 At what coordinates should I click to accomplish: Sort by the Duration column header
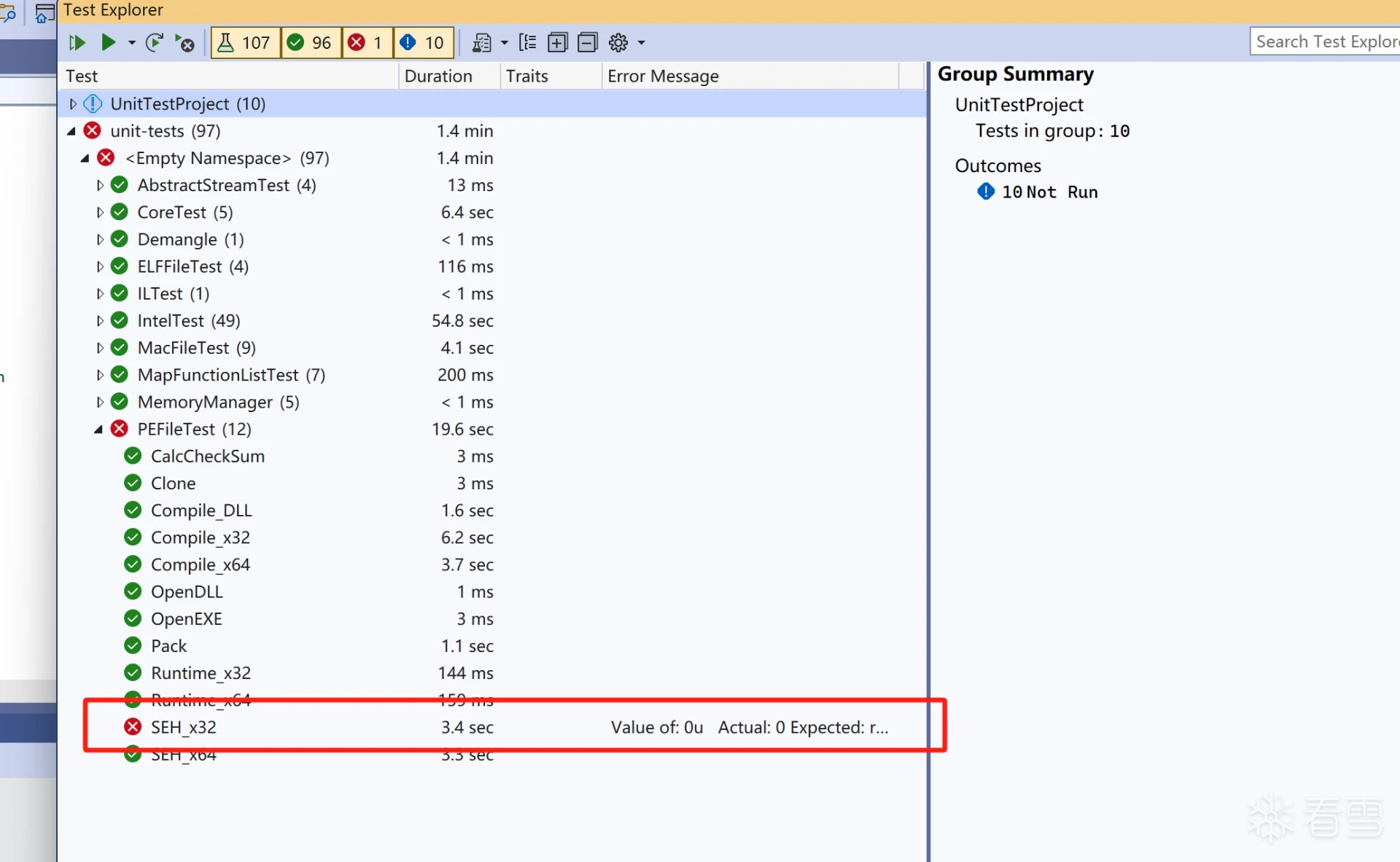pyautogui.click(x=438, y=76)
